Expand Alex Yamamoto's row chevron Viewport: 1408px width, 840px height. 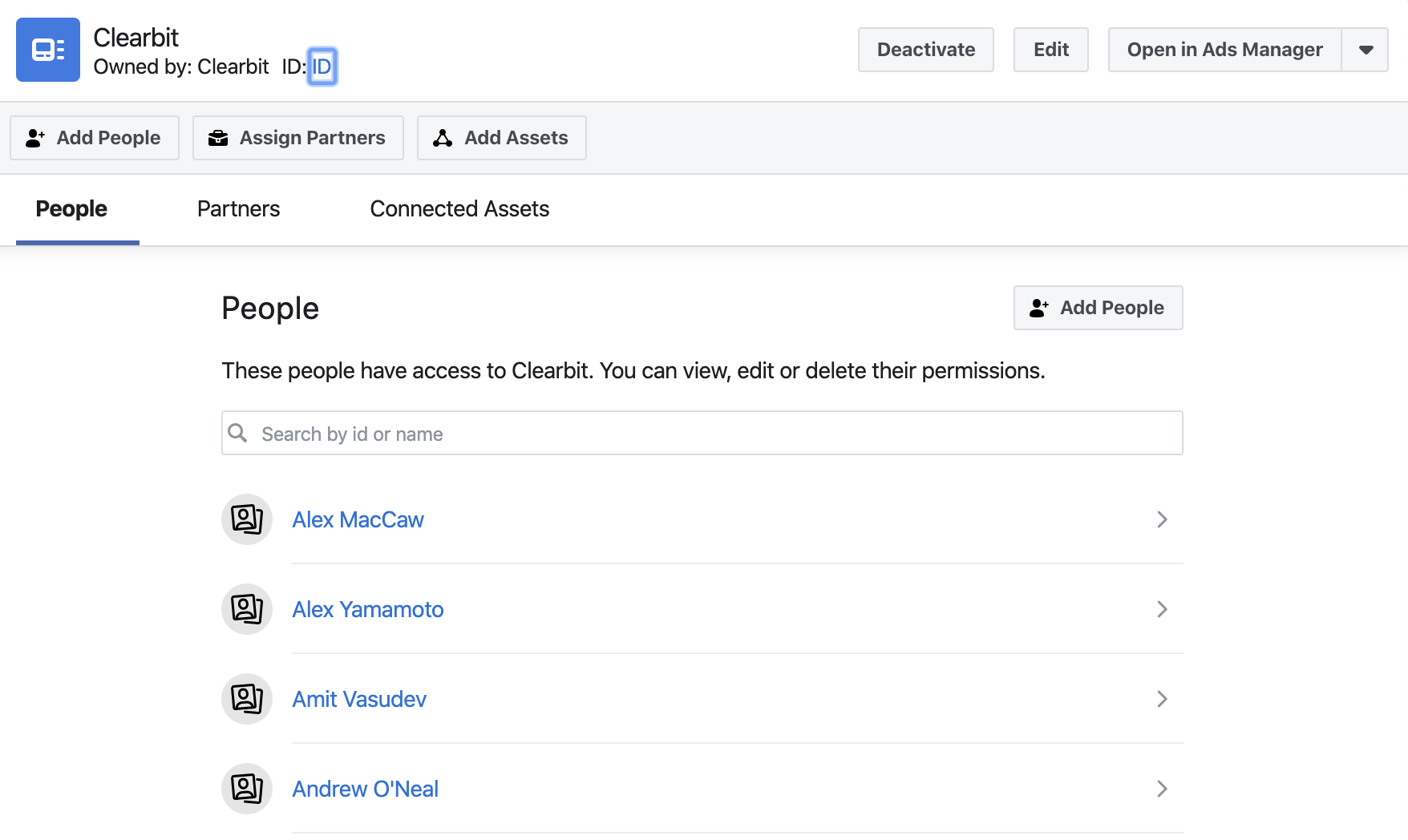(1162, 609)
